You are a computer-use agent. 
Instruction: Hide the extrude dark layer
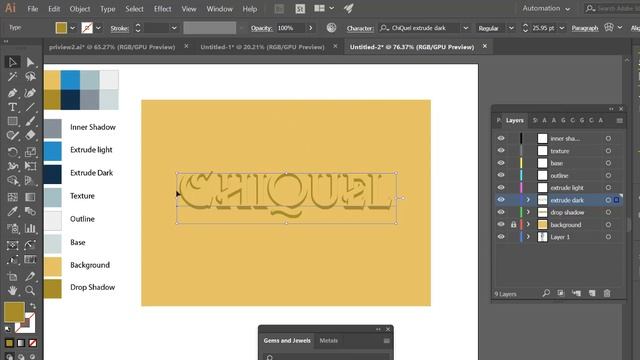coord(501,200)
